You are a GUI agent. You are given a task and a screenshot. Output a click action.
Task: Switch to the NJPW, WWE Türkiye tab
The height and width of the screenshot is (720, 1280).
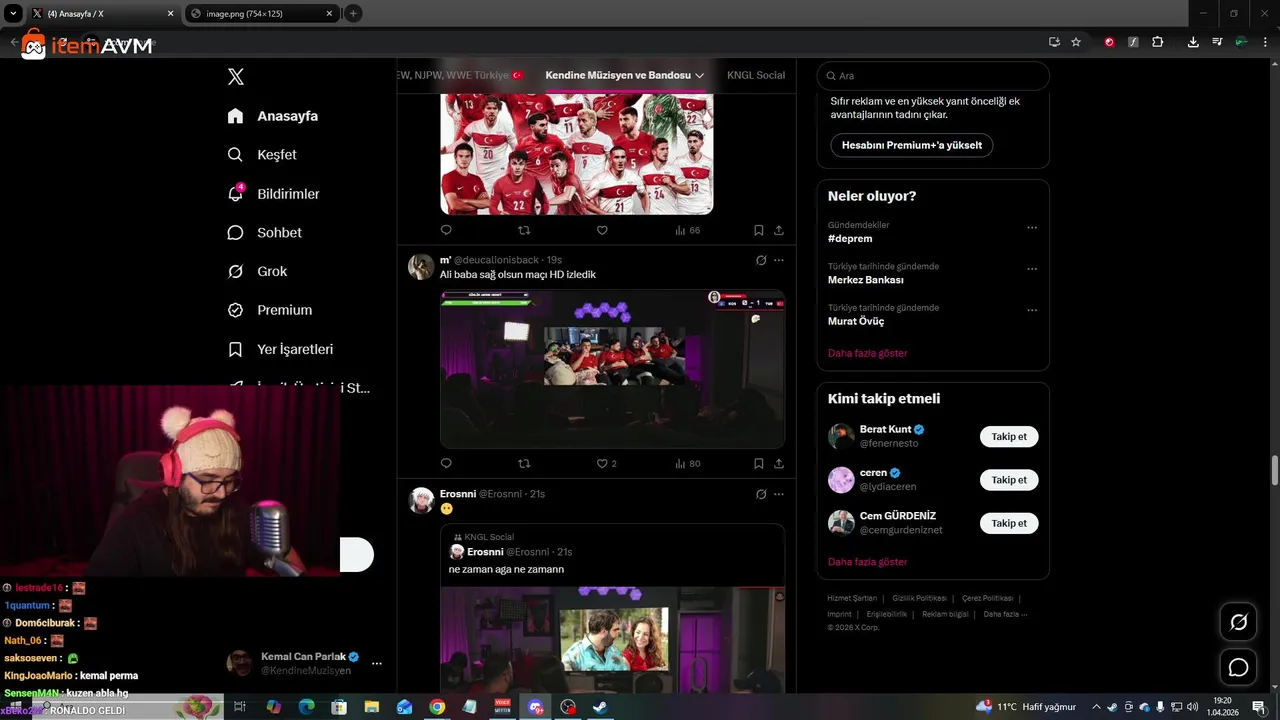[460, 75]
